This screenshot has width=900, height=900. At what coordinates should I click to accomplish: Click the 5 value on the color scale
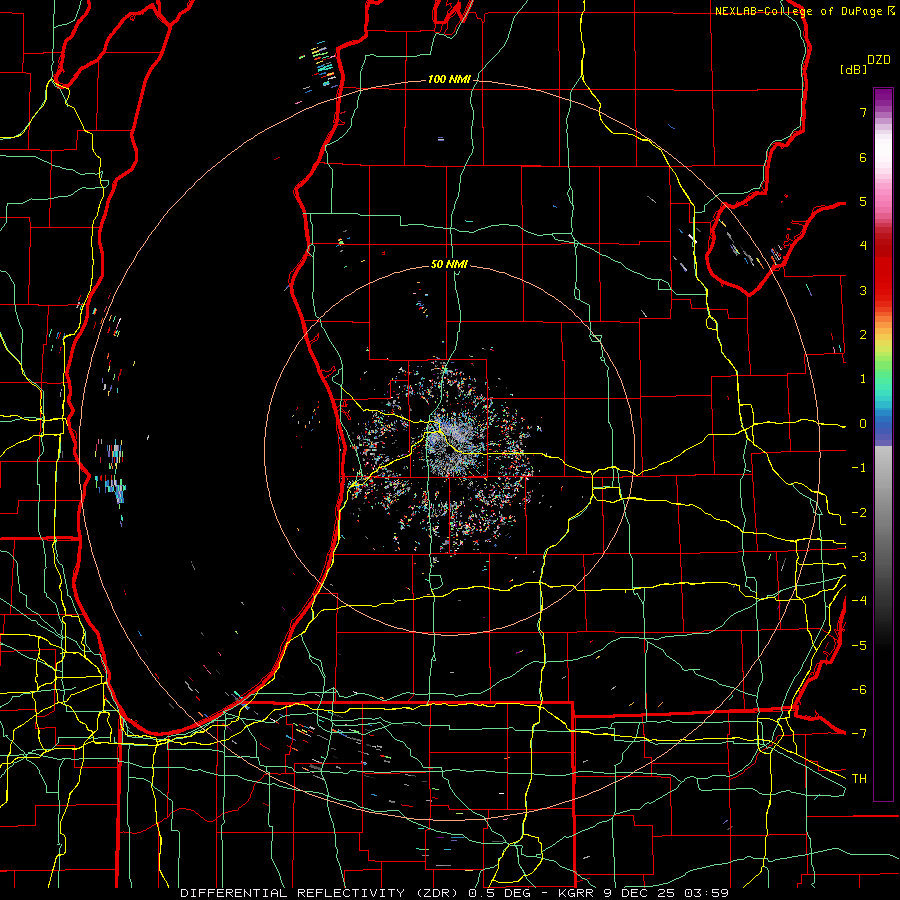coord(863,201)
